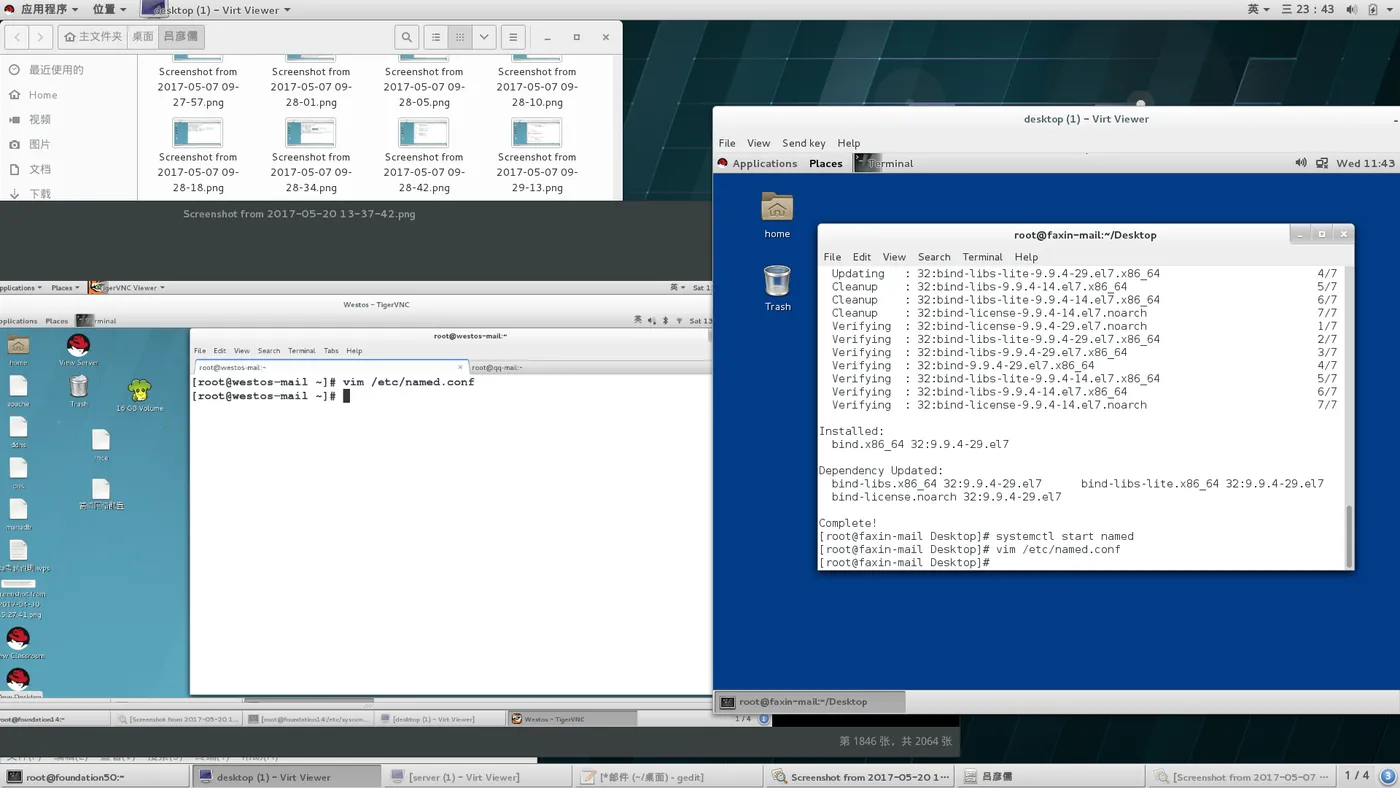The image size is (1400, 788).
Task: Open 位置 menu in top panel
Action: [109, 9]
